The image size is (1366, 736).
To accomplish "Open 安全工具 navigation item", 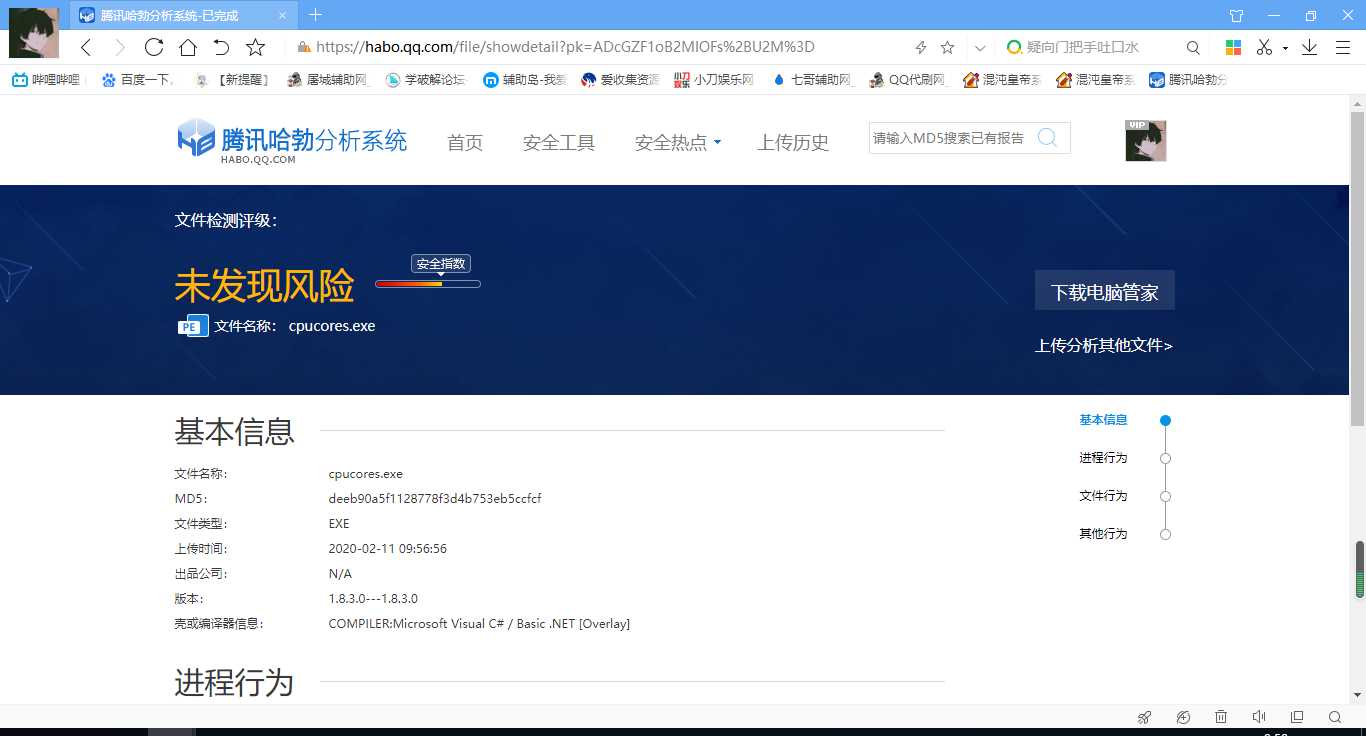I will tap(559, 143).
